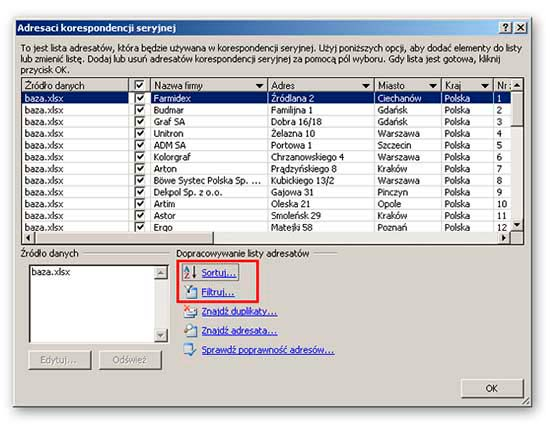Click the Sortuj A-Z sort icon

(190, 272)
